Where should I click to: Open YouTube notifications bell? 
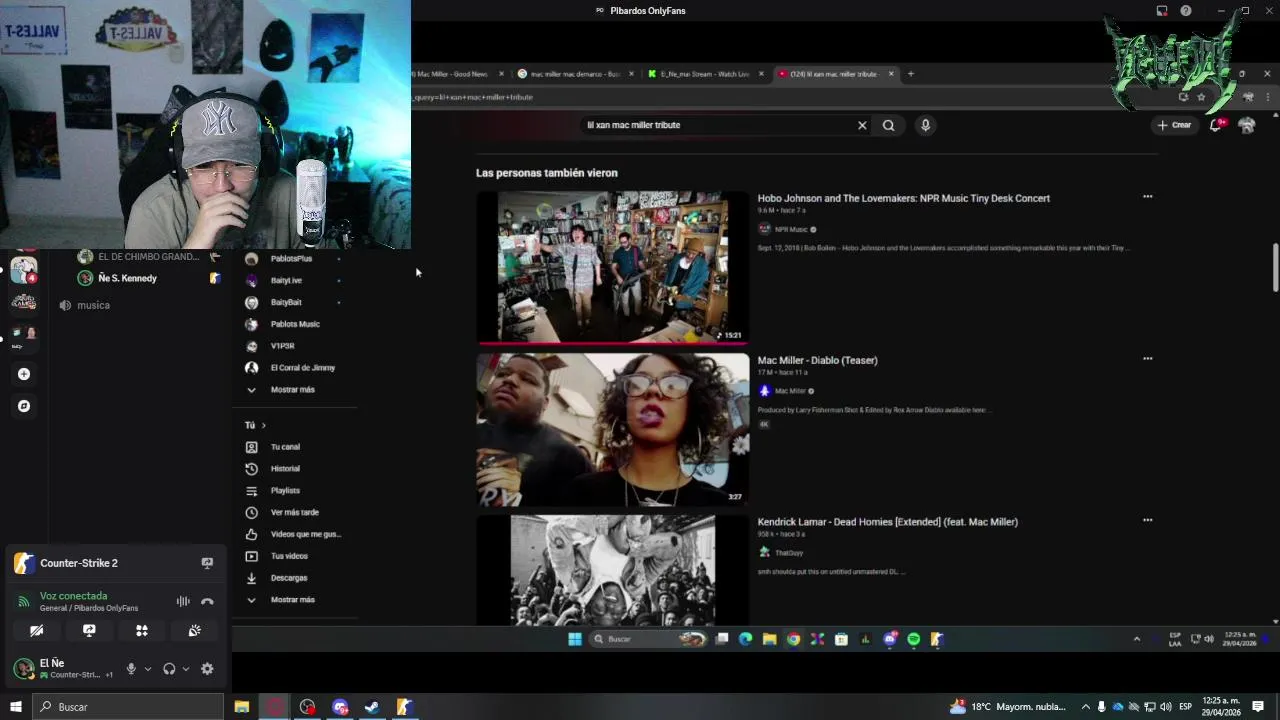click(1216, 125)
